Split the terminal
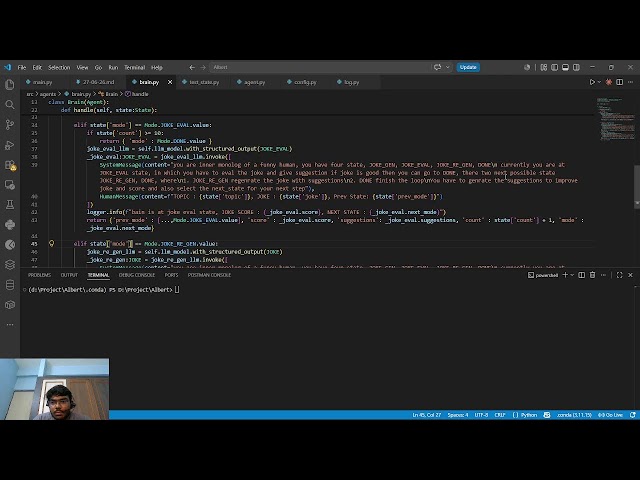The height and width of the screenshot is (480, 640). click(582, 275)
